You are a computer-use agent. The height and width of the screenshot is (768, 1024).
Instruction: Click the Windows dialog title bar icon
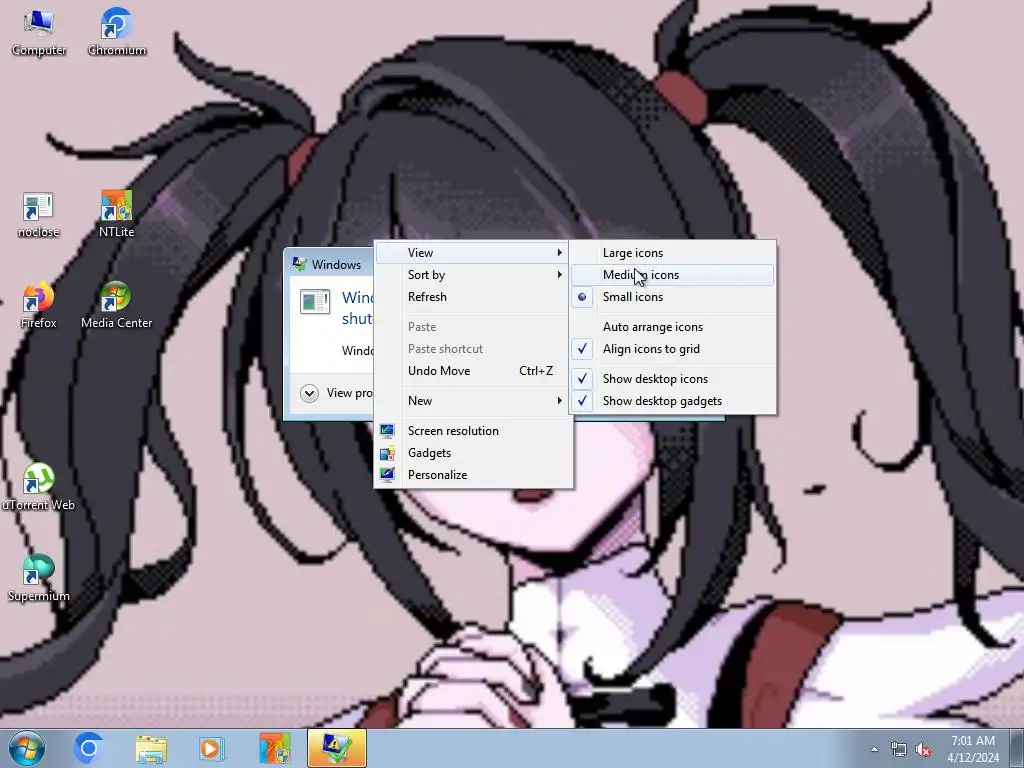(300, 264)
